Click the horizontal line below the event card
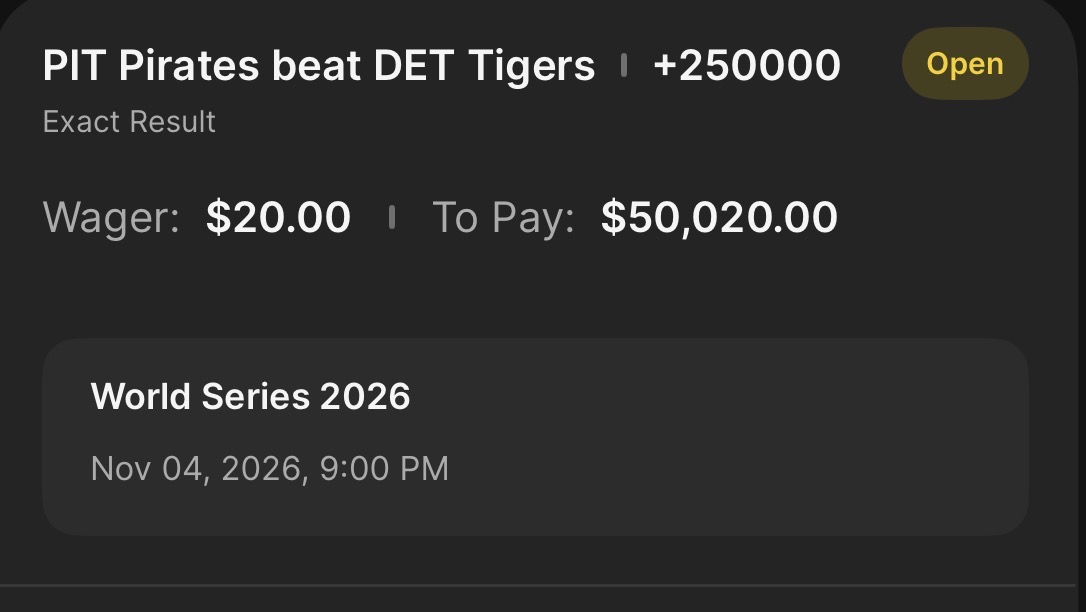Viewport: 1086px width, 612px height. point(543,585)
